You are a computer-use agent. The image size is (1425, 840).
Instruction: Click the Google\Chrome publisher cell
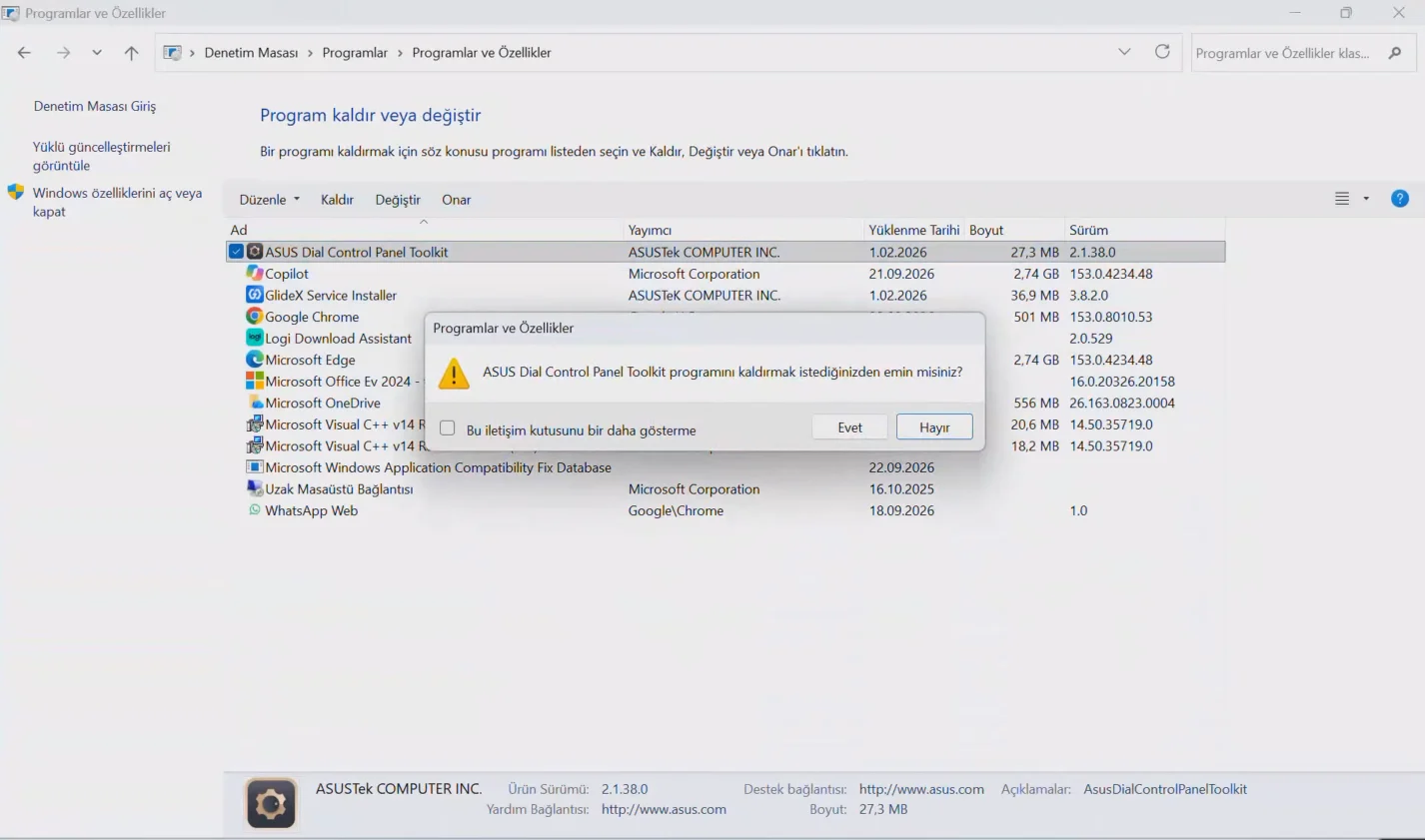[676, 510]
